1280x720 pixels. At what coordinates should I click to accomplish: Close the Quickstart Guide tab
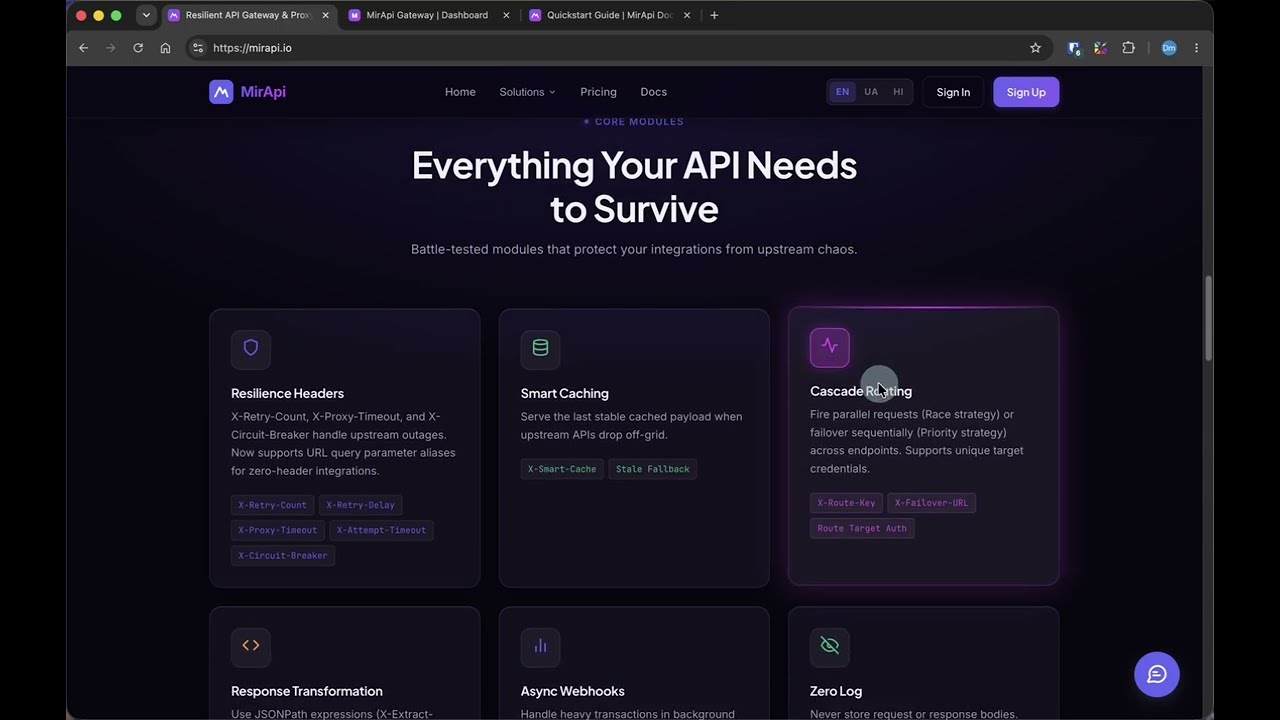tap(686, 15)
